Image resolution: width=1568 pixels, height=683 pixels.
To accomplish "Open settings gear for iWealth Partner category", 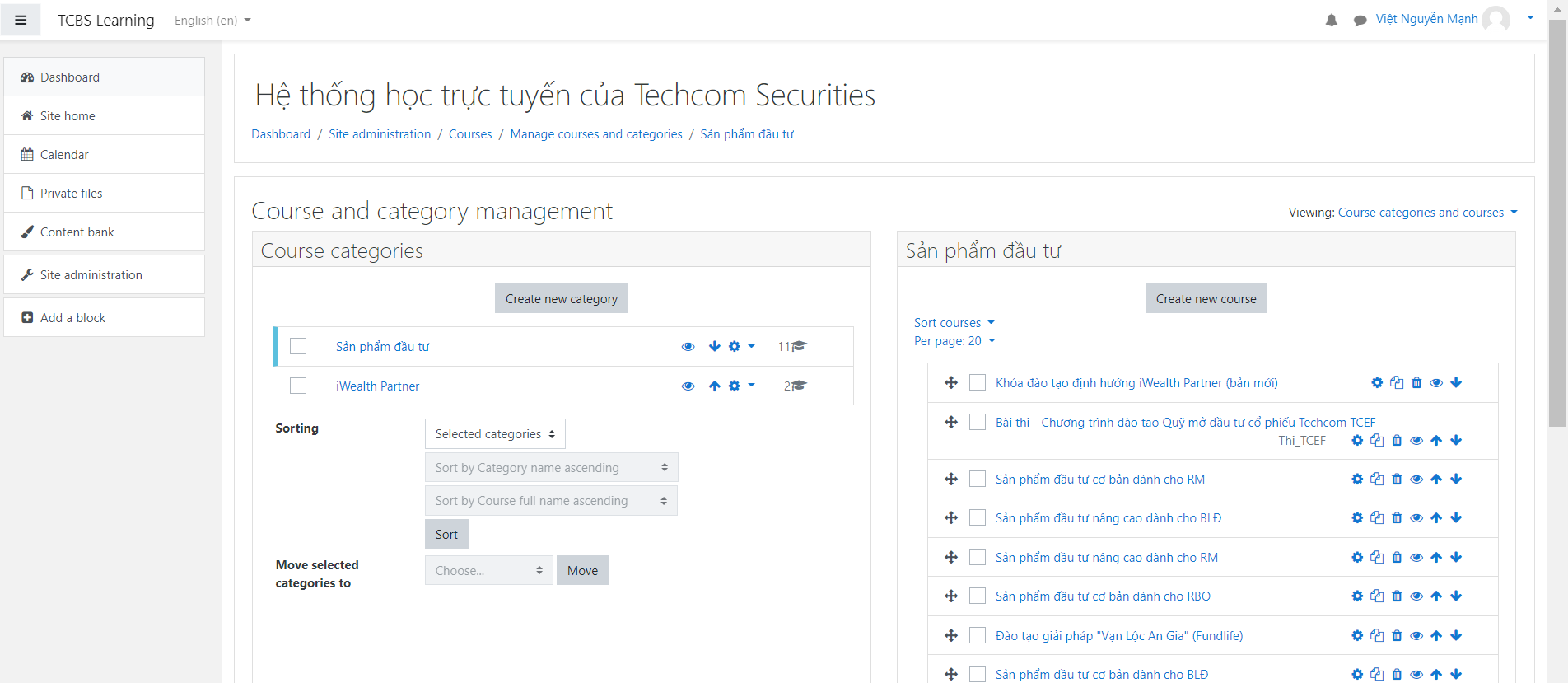I will [x=735, y=386].
